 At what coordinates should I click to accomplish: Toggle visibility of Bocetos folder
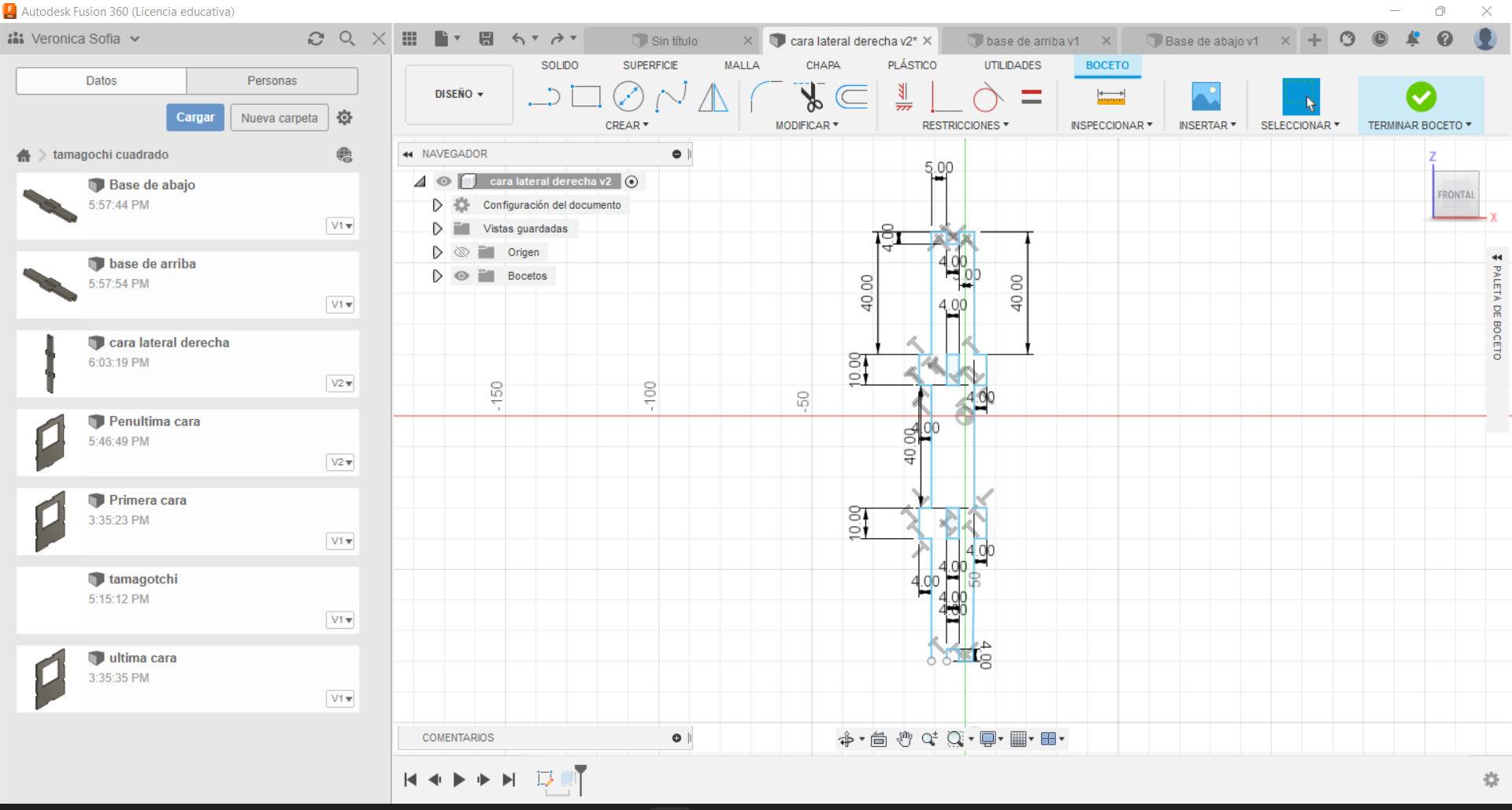(x=461, y=276)
